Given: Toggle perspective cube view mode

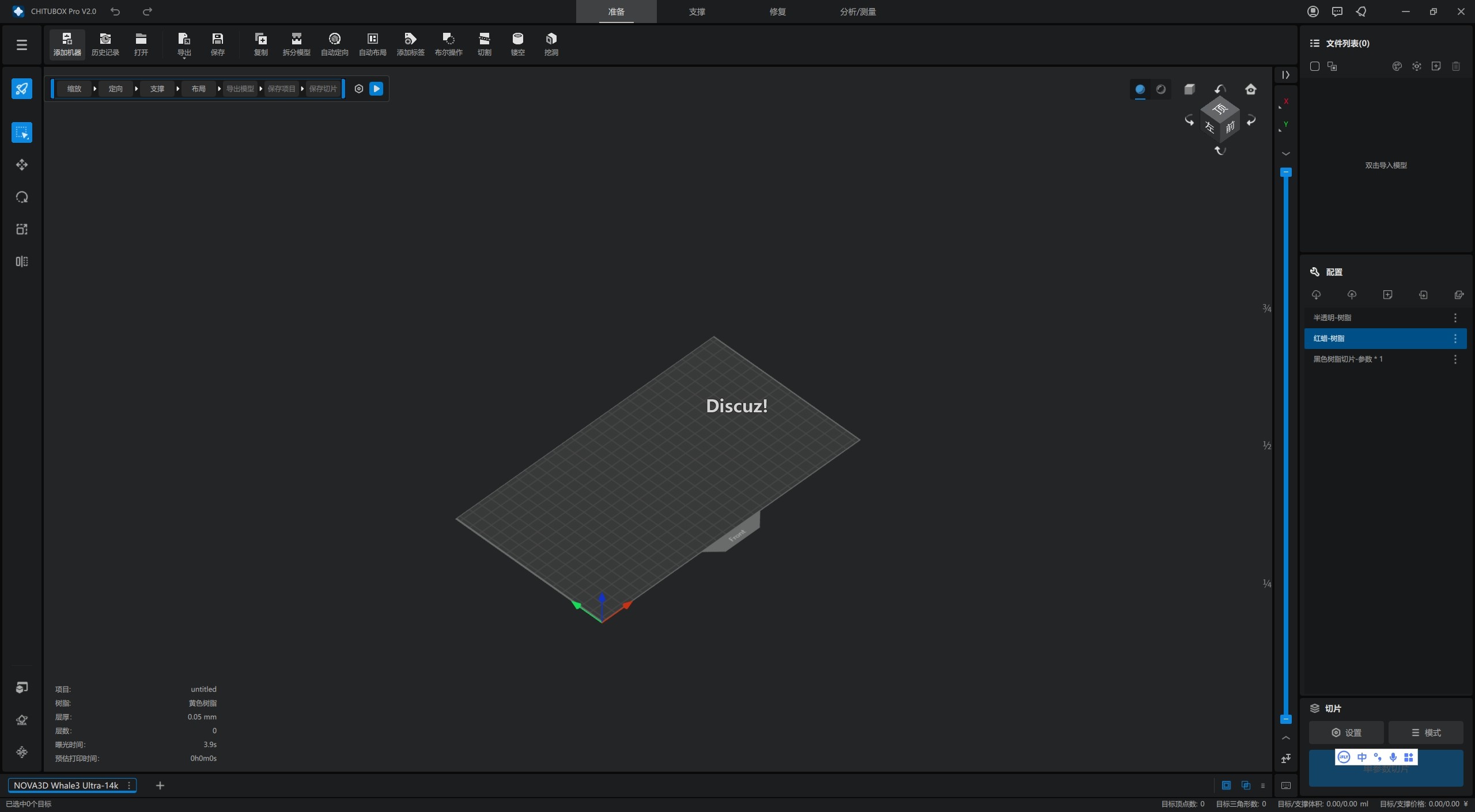Looking at the screenshot, I should (1189, 89).
